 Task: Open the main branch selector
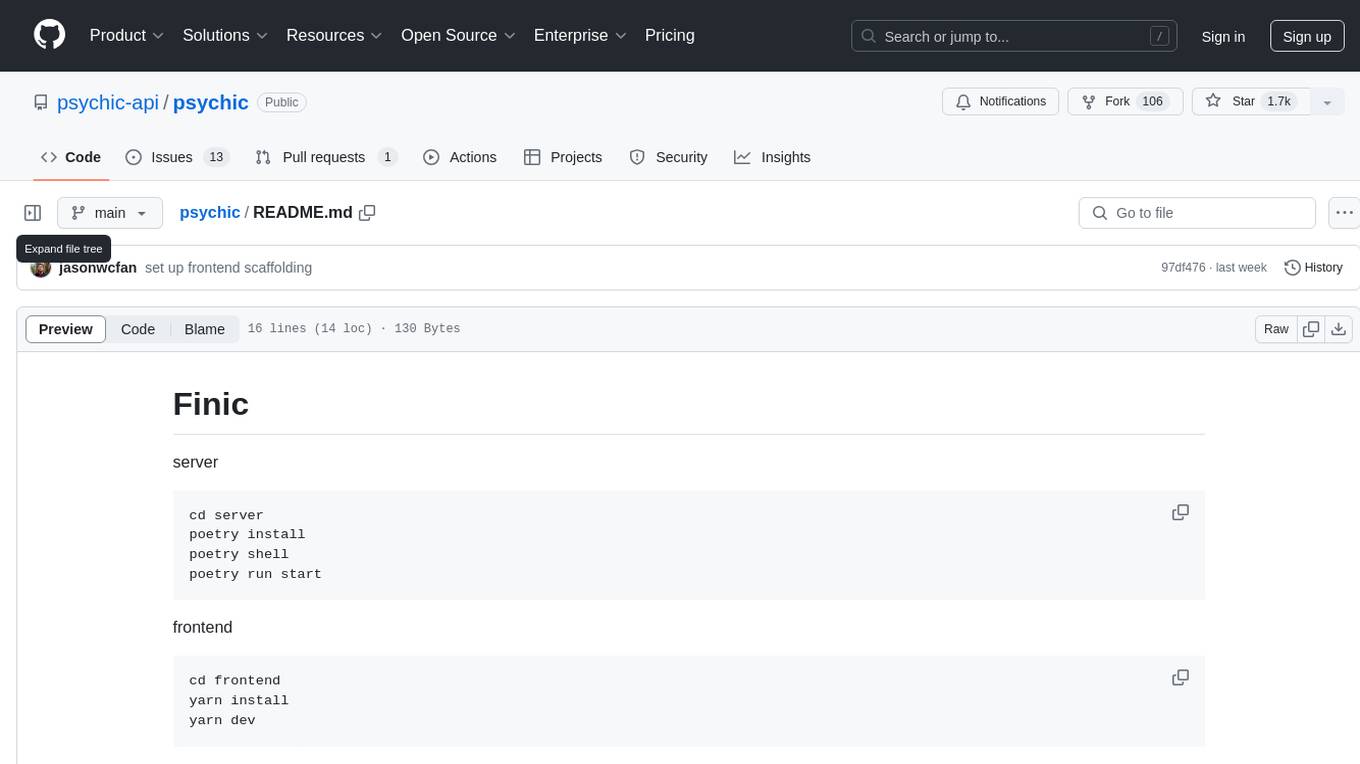click(x=110, y=213)
